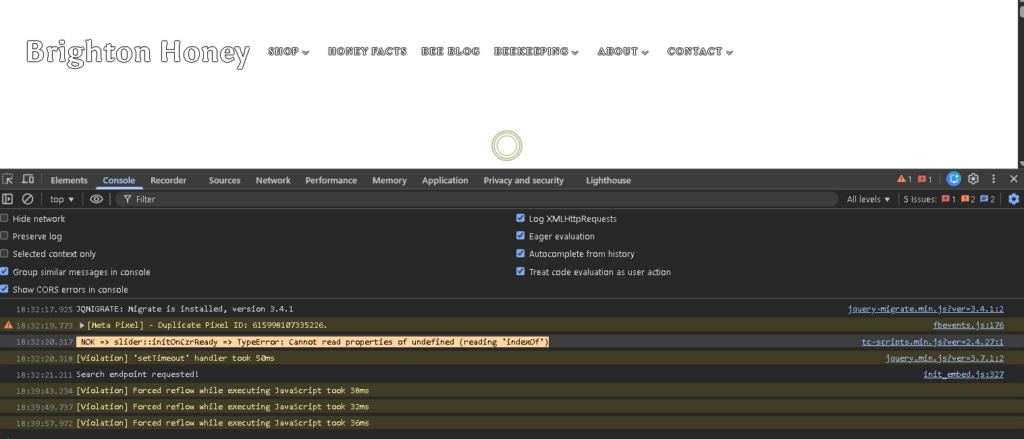Image resolution: width=1024 pixels, height=439 pixels.
Task: Activate the inspect element picker icon
Action: [8, 180]
